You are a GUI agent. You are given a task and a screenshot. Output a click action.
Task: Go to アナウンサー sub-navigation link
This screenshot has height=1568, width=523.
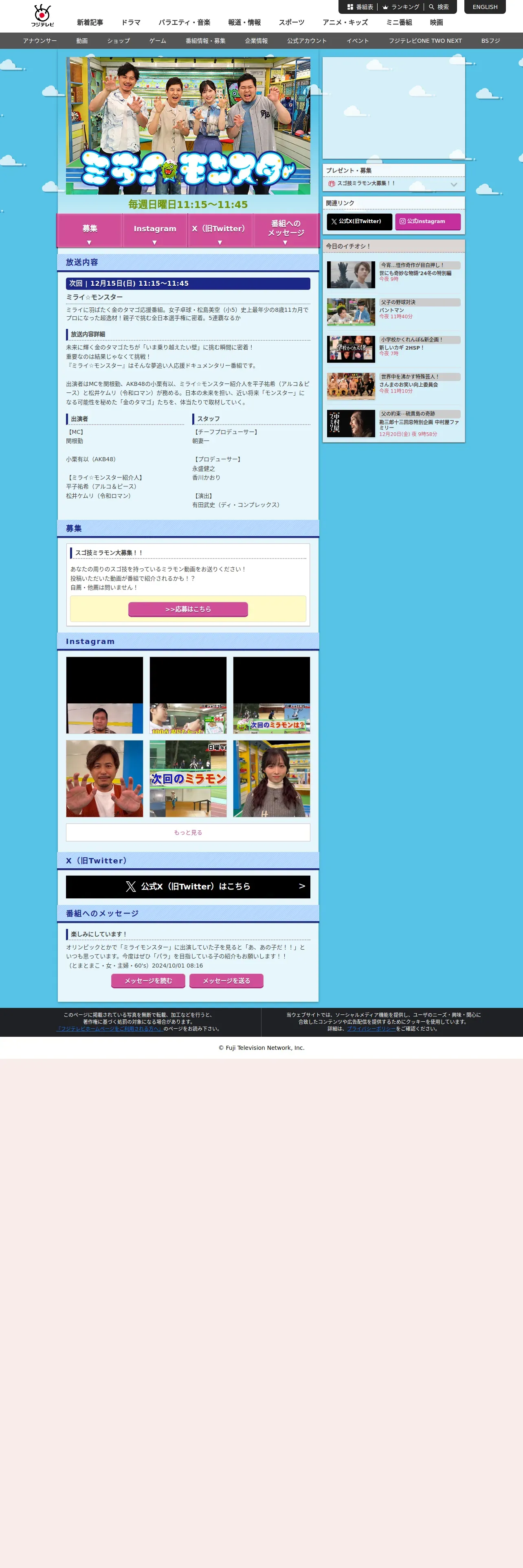40,41
